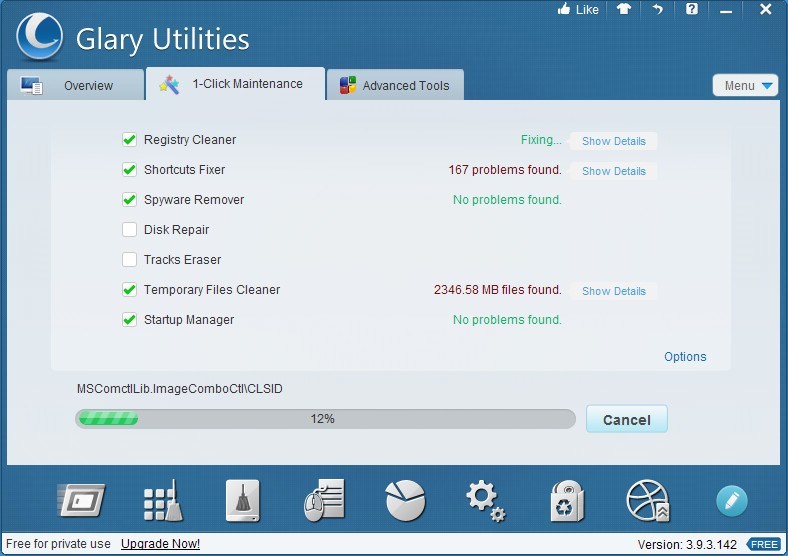The image size is (788, 556).
Task: Click the undo restore arrow icon
Action: click(657, 9)
